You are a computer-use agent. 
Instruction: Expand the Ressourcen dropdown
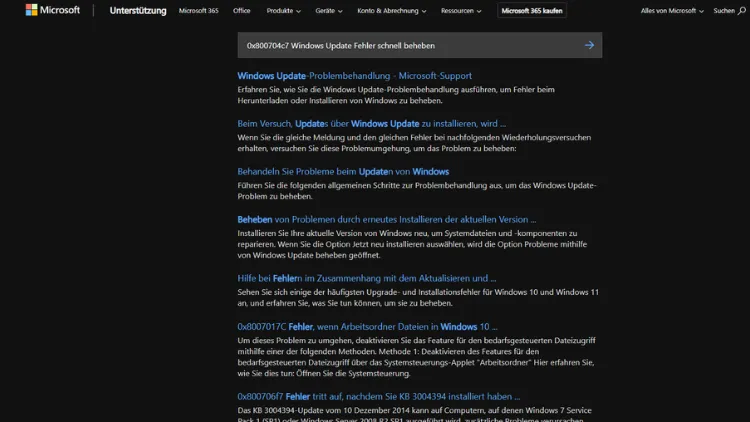pyautogui.click(x=461, y=11)
